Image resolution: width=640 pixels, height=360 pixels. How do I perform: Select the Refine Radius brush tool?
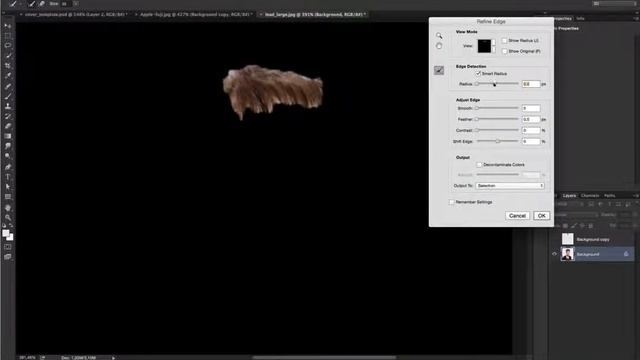(x=439, y=70)
